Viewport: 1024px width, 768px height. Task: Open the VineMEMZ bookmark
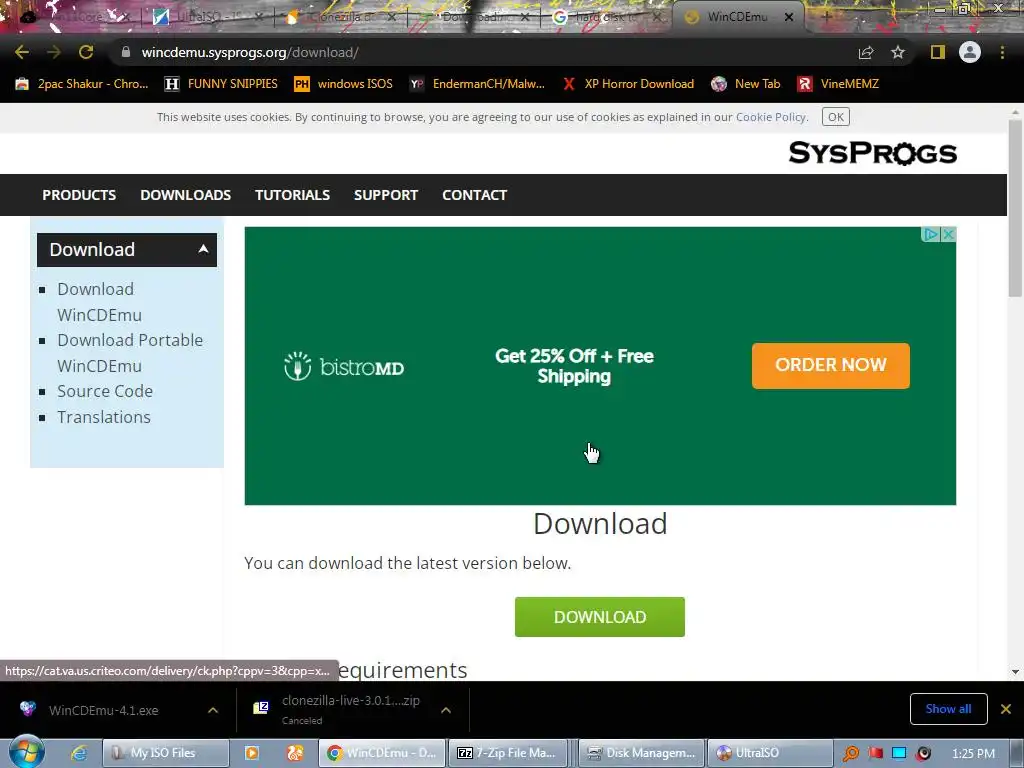838,84
